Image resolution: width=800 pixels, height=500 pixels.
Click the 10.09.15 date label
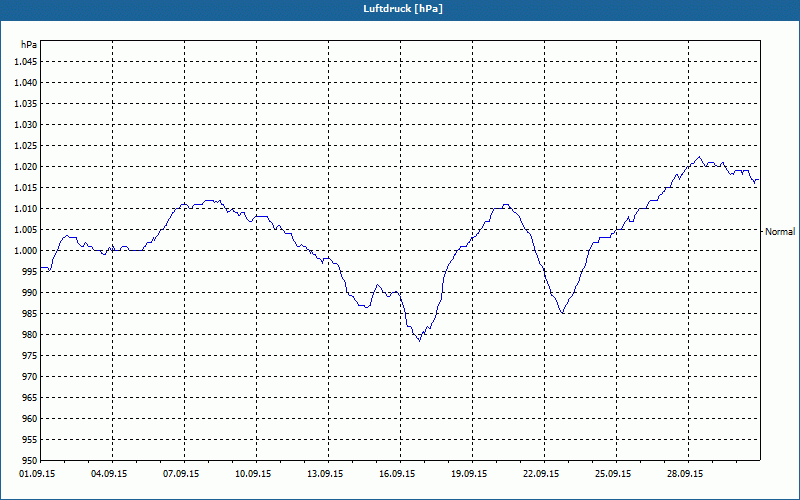[253, 474]
